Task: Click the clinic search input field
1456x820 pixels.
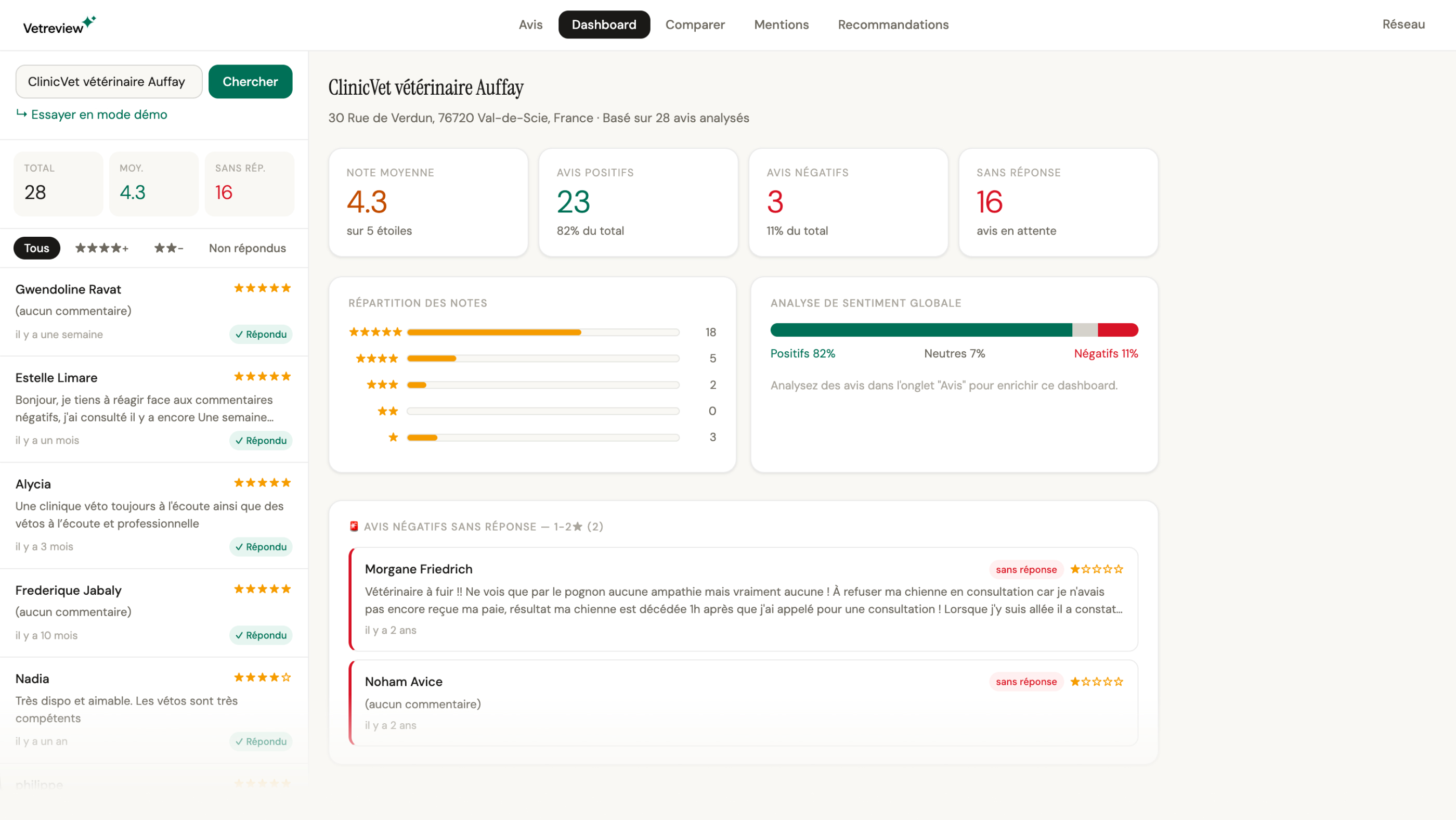Action: (109, 82)
